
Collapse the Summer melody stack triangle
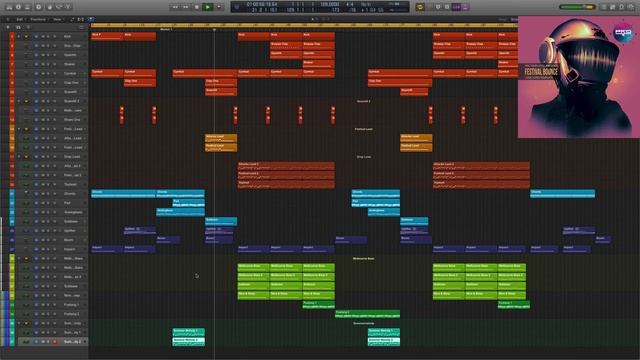coord(19,323)
